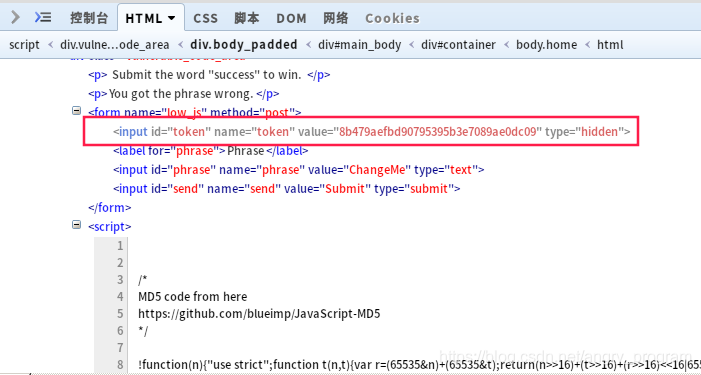The width and height of the screenshot is (701, 375).
Task: Switch to the CSS tab
Action: [x=206, y=18]
